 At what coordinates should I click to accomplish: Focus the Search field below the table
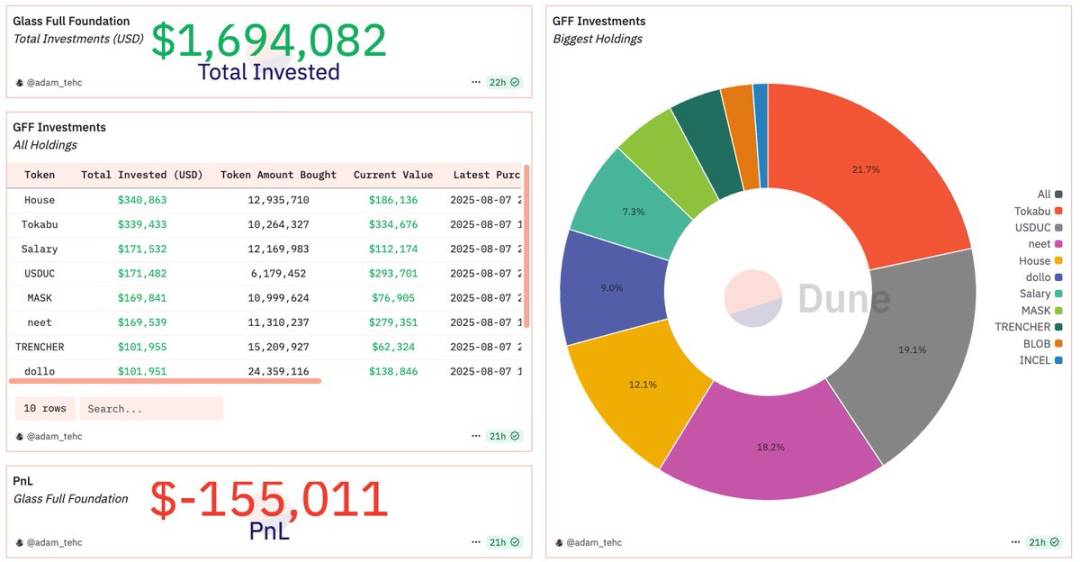point(150,409)
